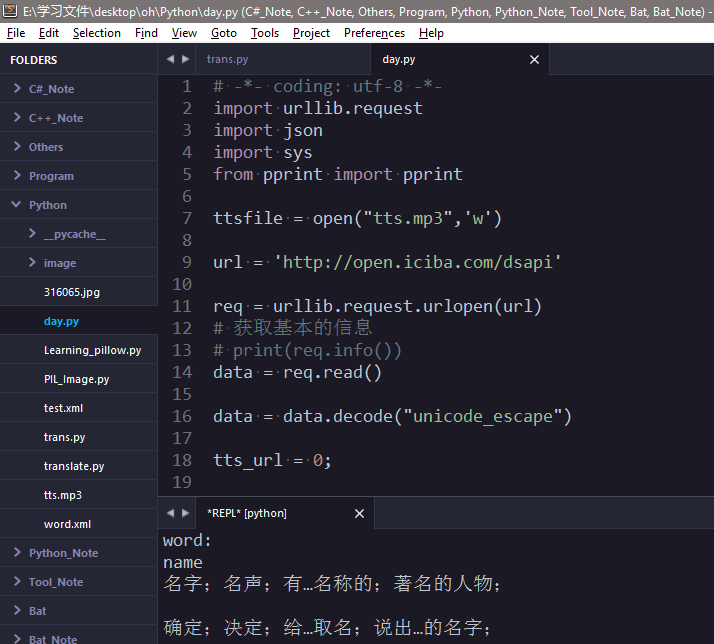Open Learning_pillow.py from the sidebar
The width and height of the screenshot is (714, 644).
point(78,350)
